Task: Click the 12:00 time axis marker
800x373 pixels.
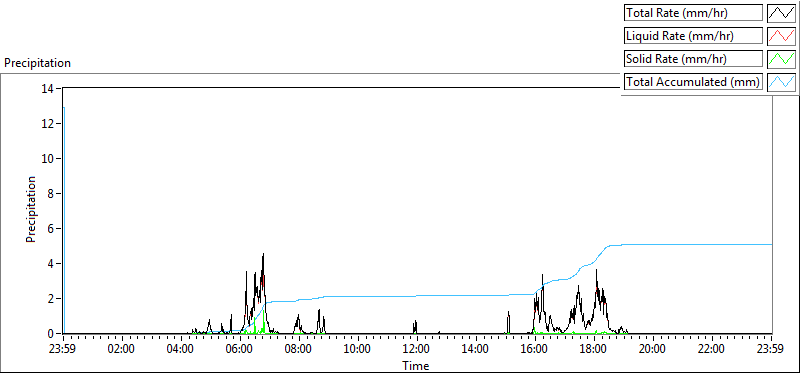Action: 417,350
